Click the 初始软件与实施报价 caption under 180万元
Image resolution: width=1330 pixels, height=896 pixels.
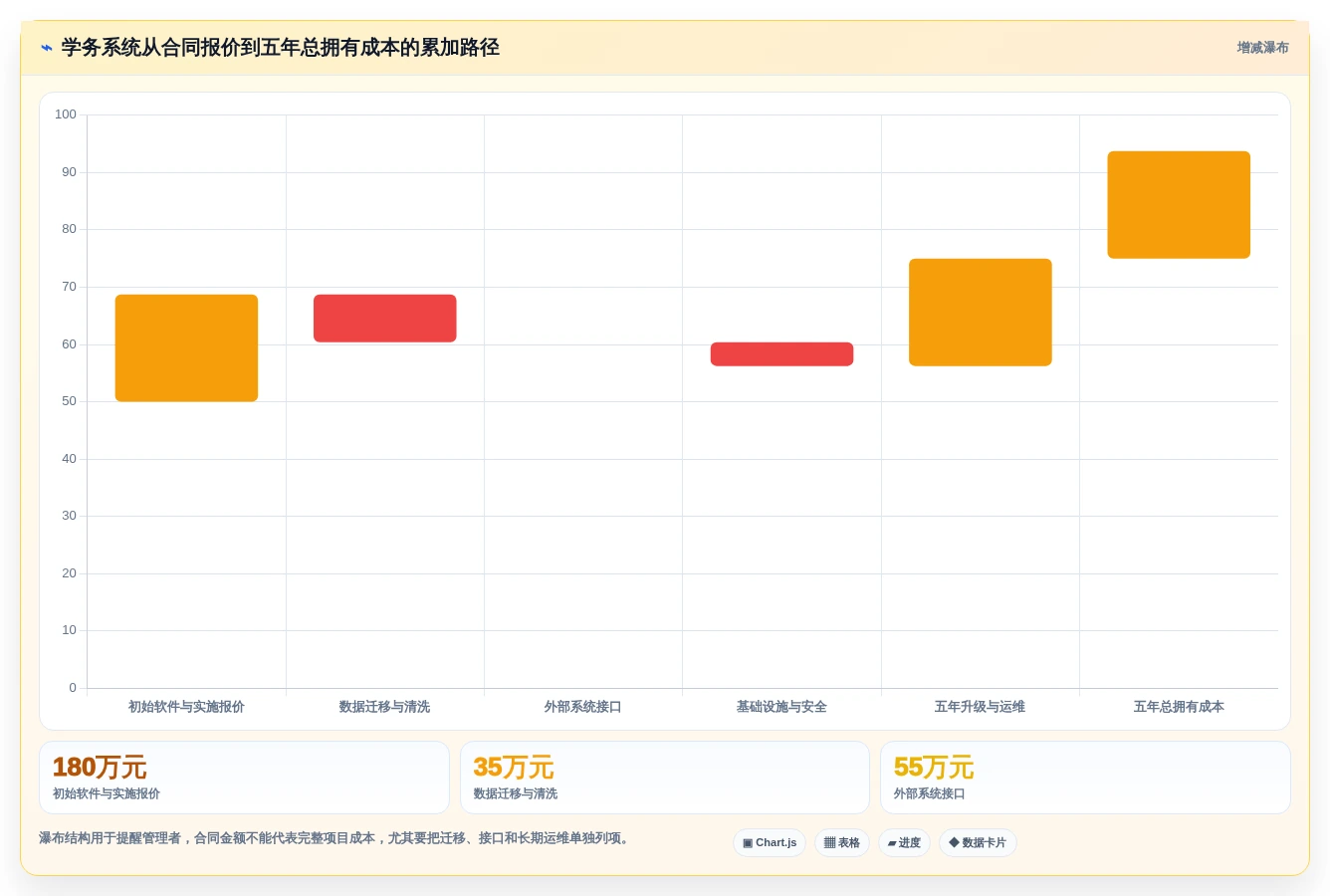[x=107, y=793]
